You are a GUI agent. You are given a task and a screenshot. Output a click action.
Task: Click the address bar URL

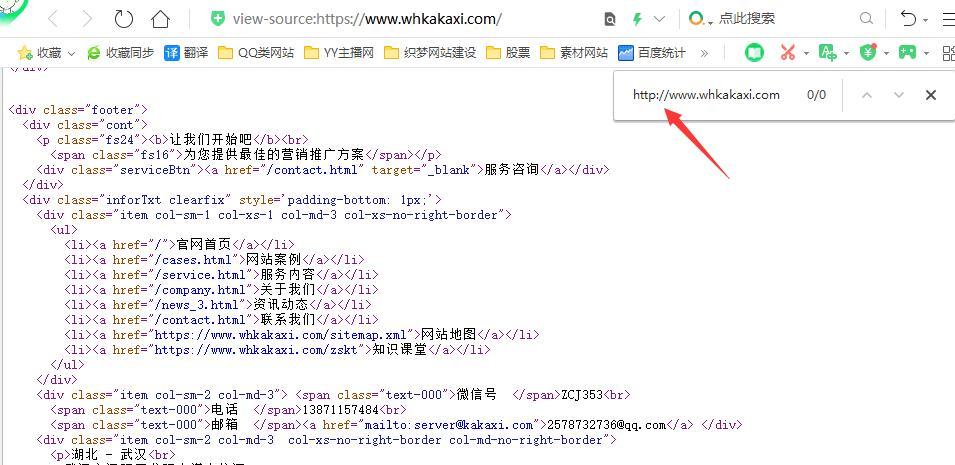pyautogui.click(x=367, y=19)
